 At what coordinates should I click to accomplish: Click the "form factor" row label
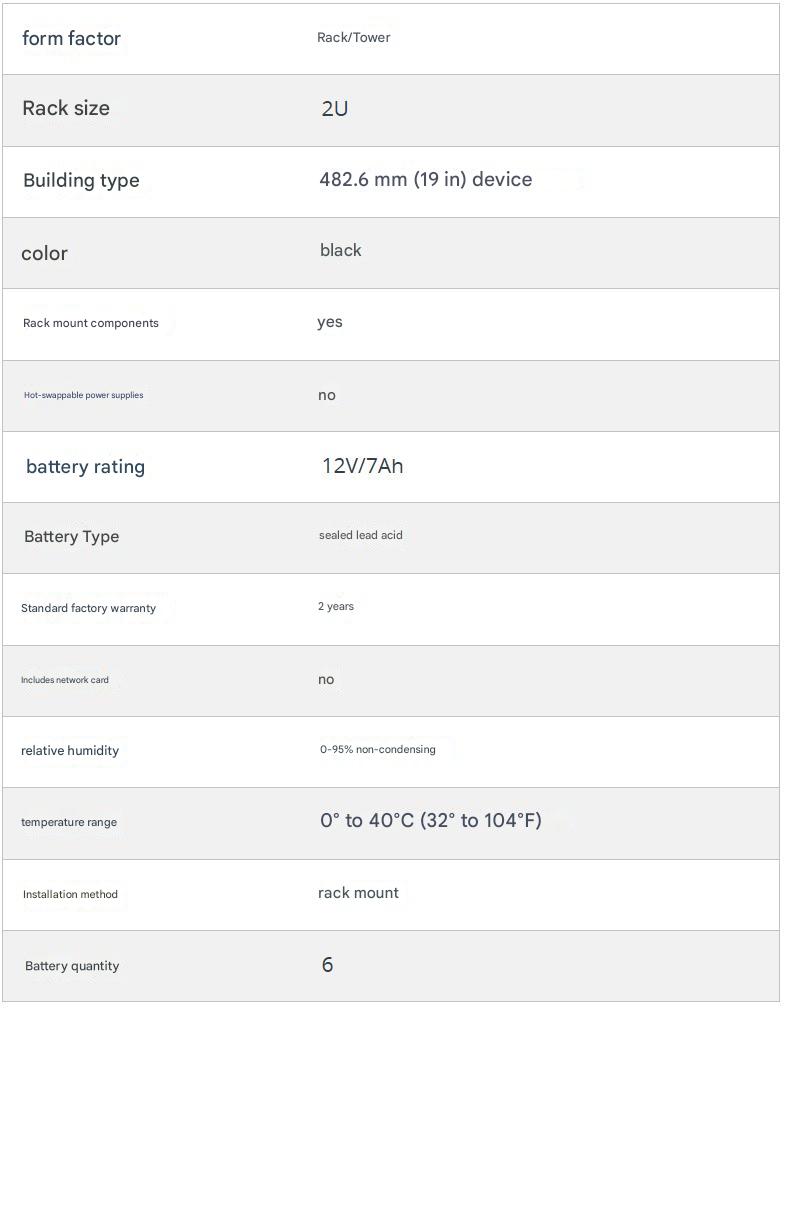click(71, 39)
